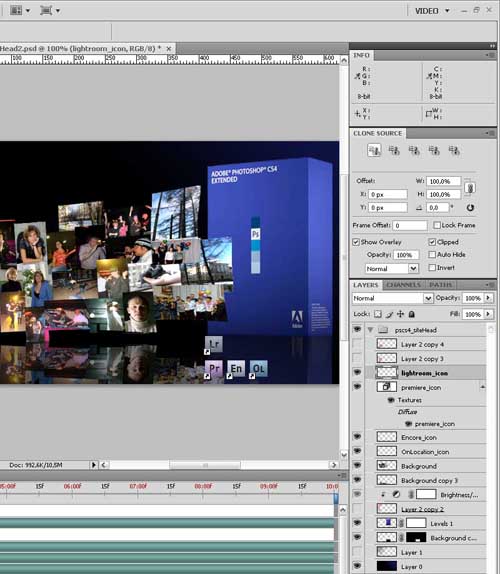Select the first clone source stamp icon
500x574 pixels.
374,150
